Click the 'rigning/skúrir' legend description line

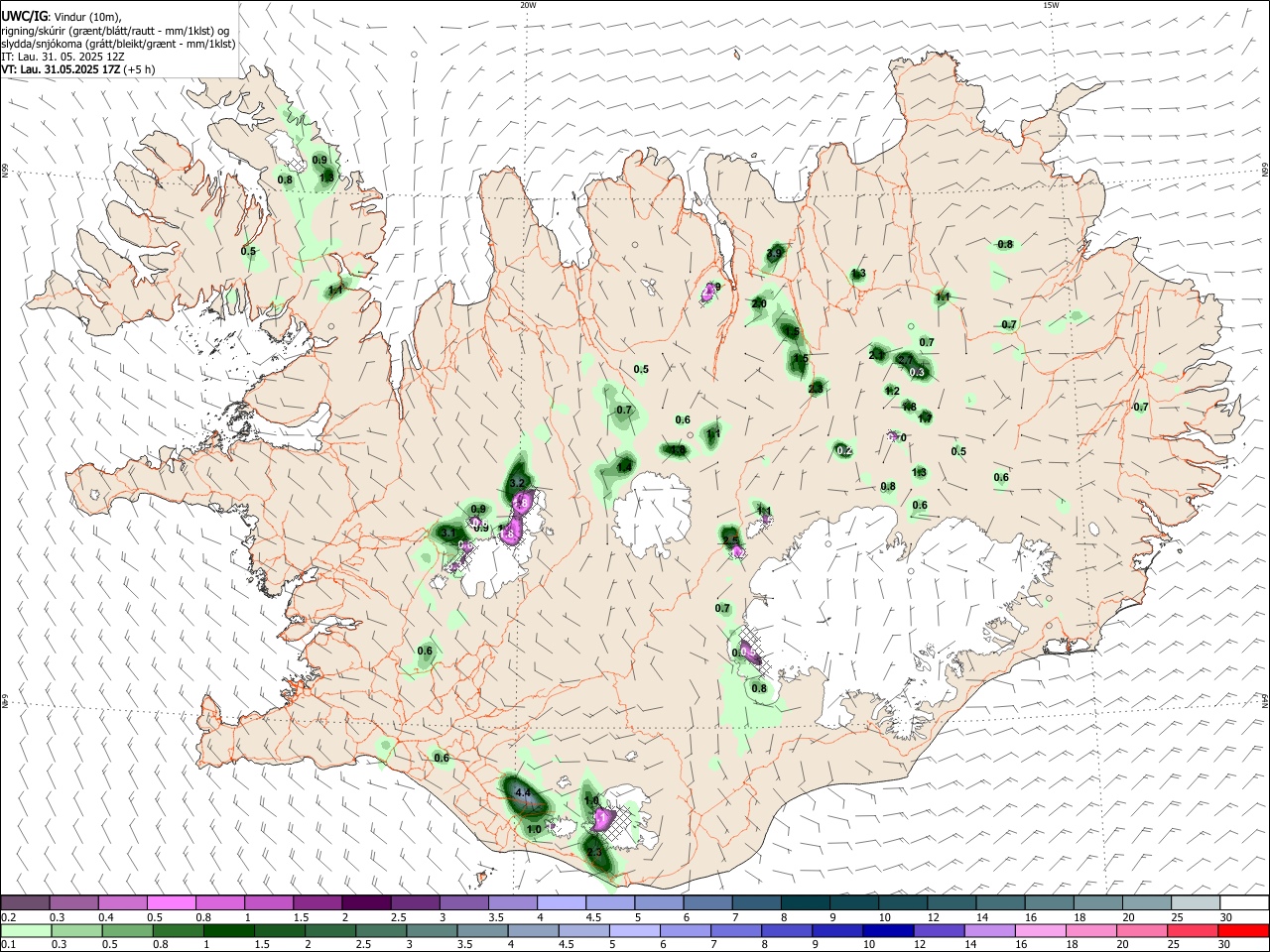pyautogui.click(x=116, y=31)
